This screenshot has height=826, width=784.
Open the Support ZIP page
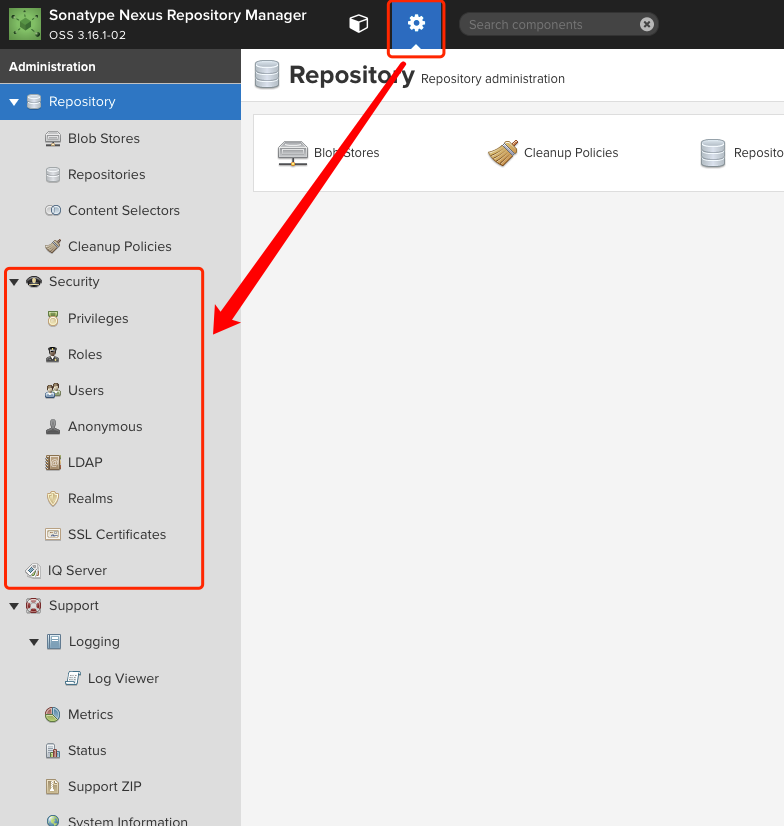[x=105, y=786]
